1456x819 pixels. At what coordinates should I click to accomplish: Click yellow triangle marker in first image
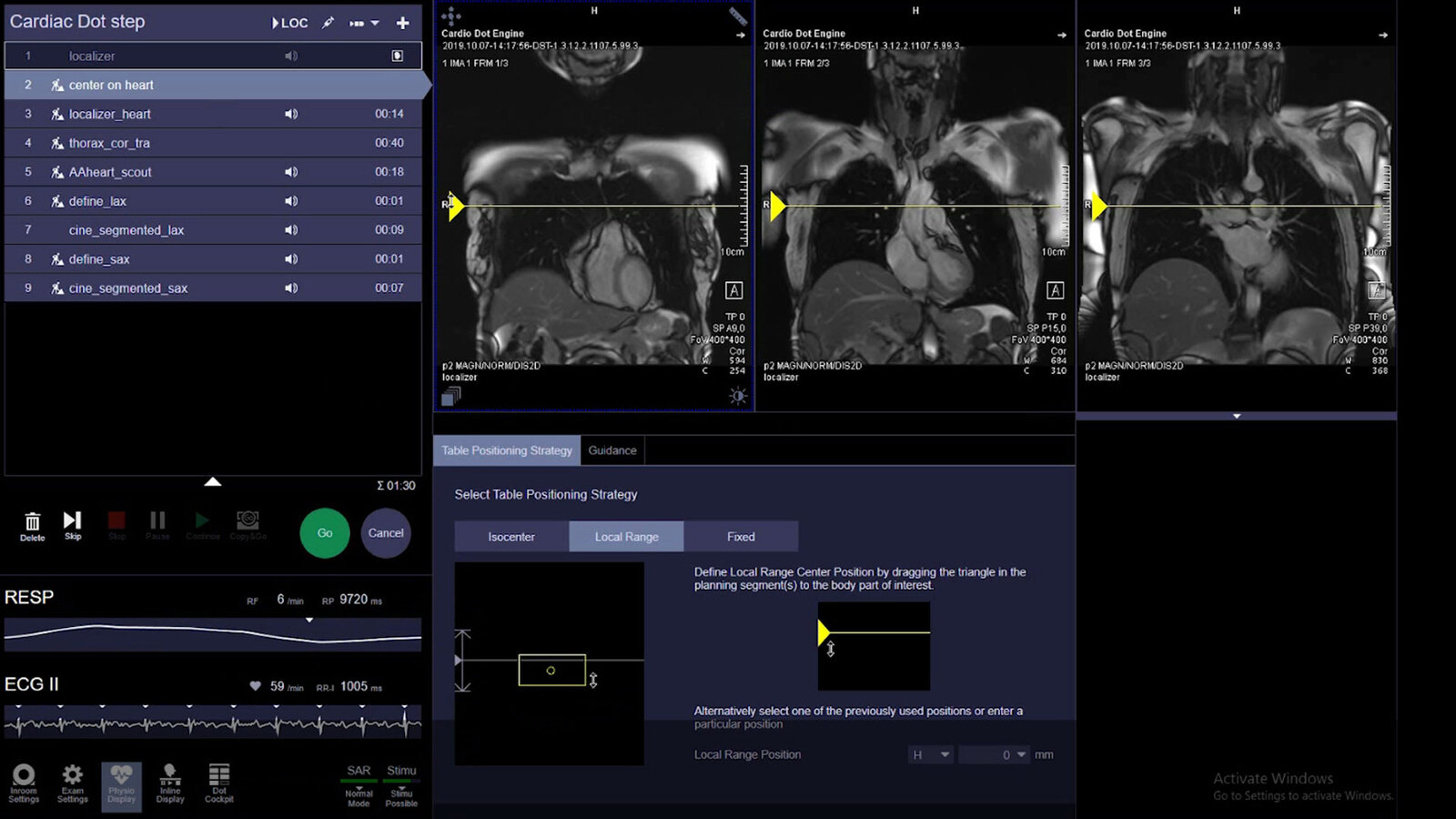tap(456, 207)
